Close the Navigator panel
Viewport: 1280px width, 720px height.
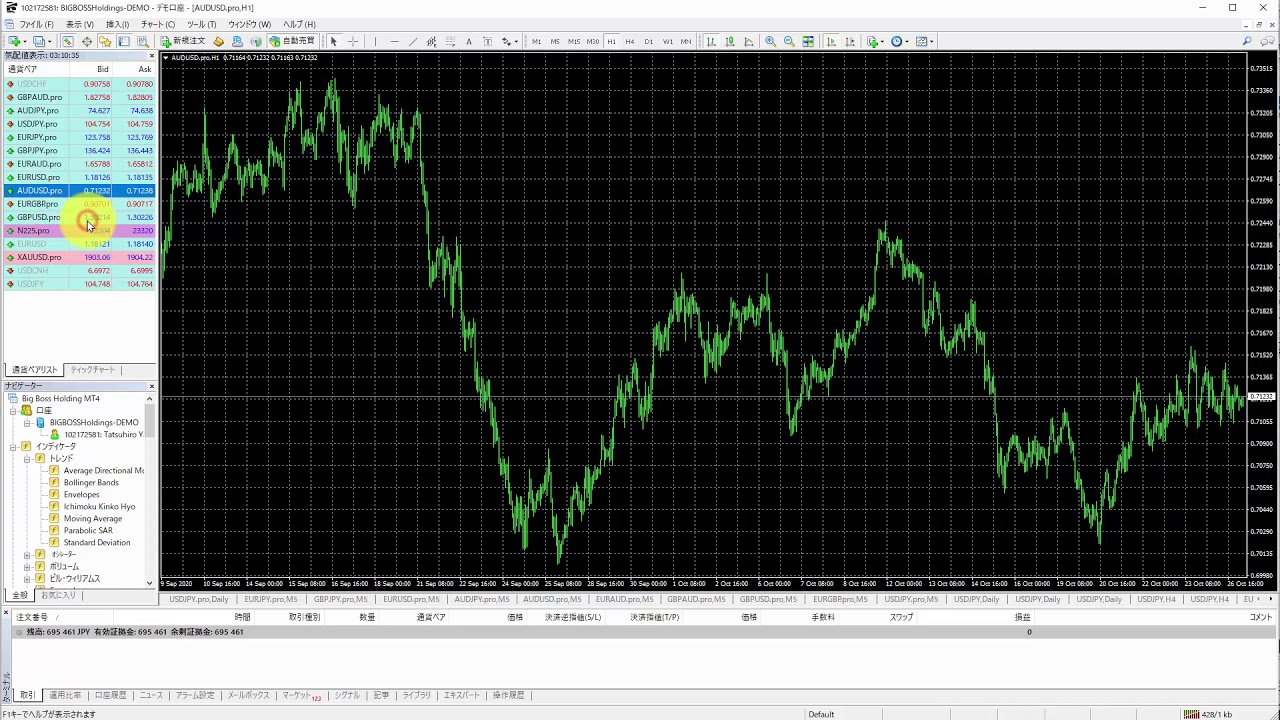(x=151, y=386)
